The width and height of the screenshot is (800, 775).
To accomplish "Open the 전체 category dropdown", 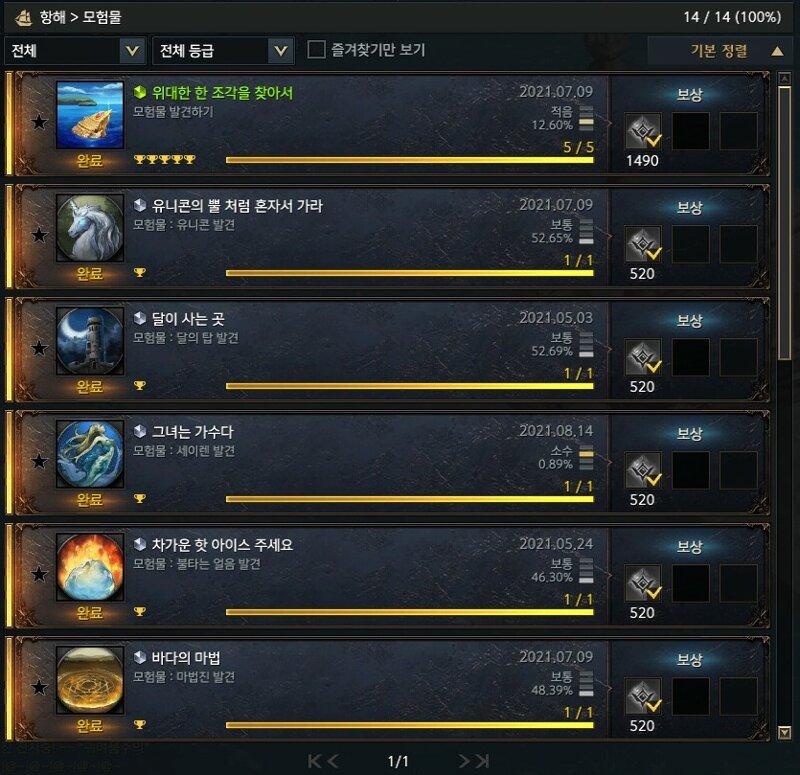I will [x=75, y=51].
